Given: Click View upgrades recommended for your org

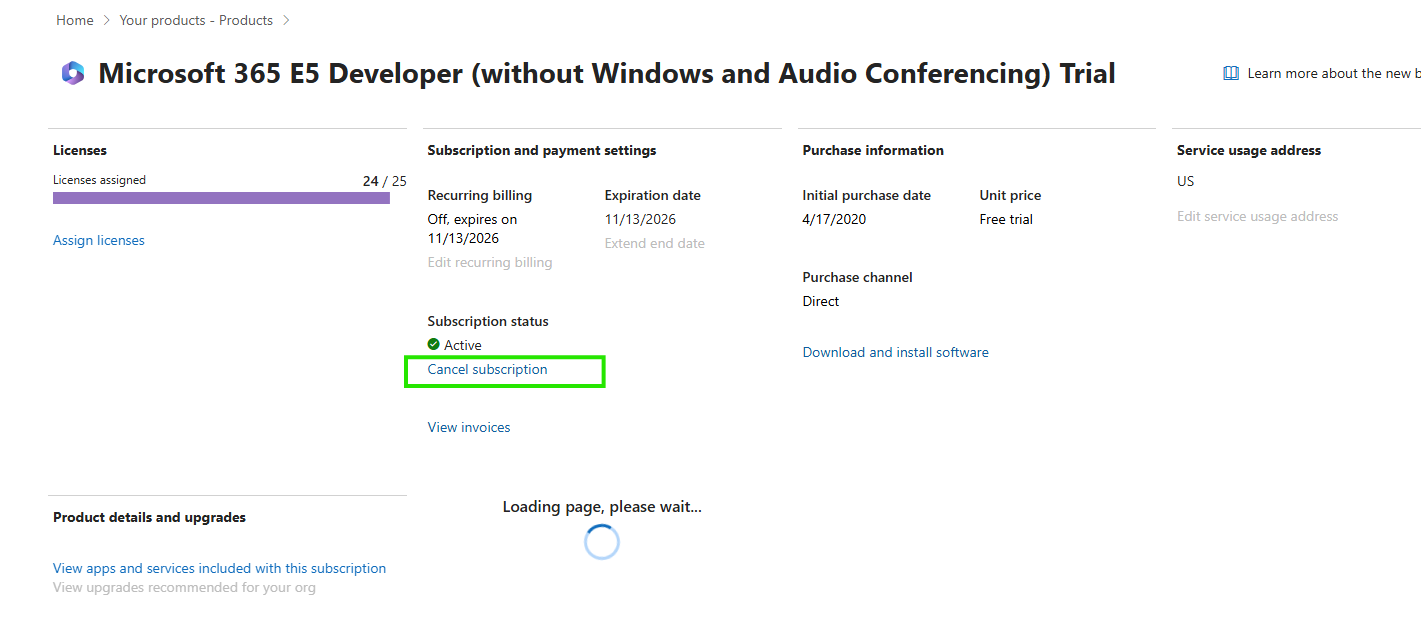Looking at the screenshot, I should [x=184, y=587].
